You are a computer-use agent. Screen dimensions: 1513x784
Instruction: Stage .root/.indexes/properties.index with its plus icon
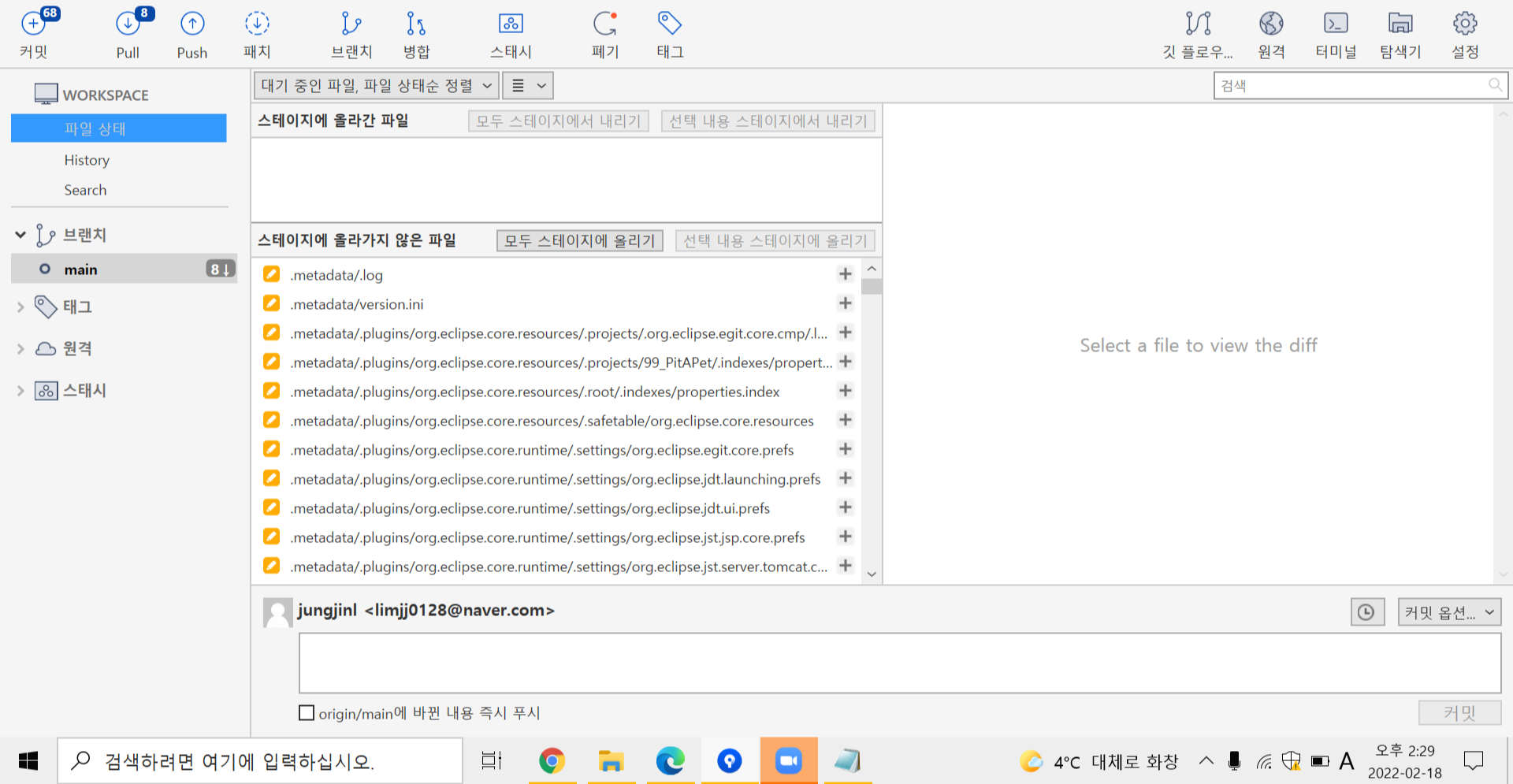846,391
